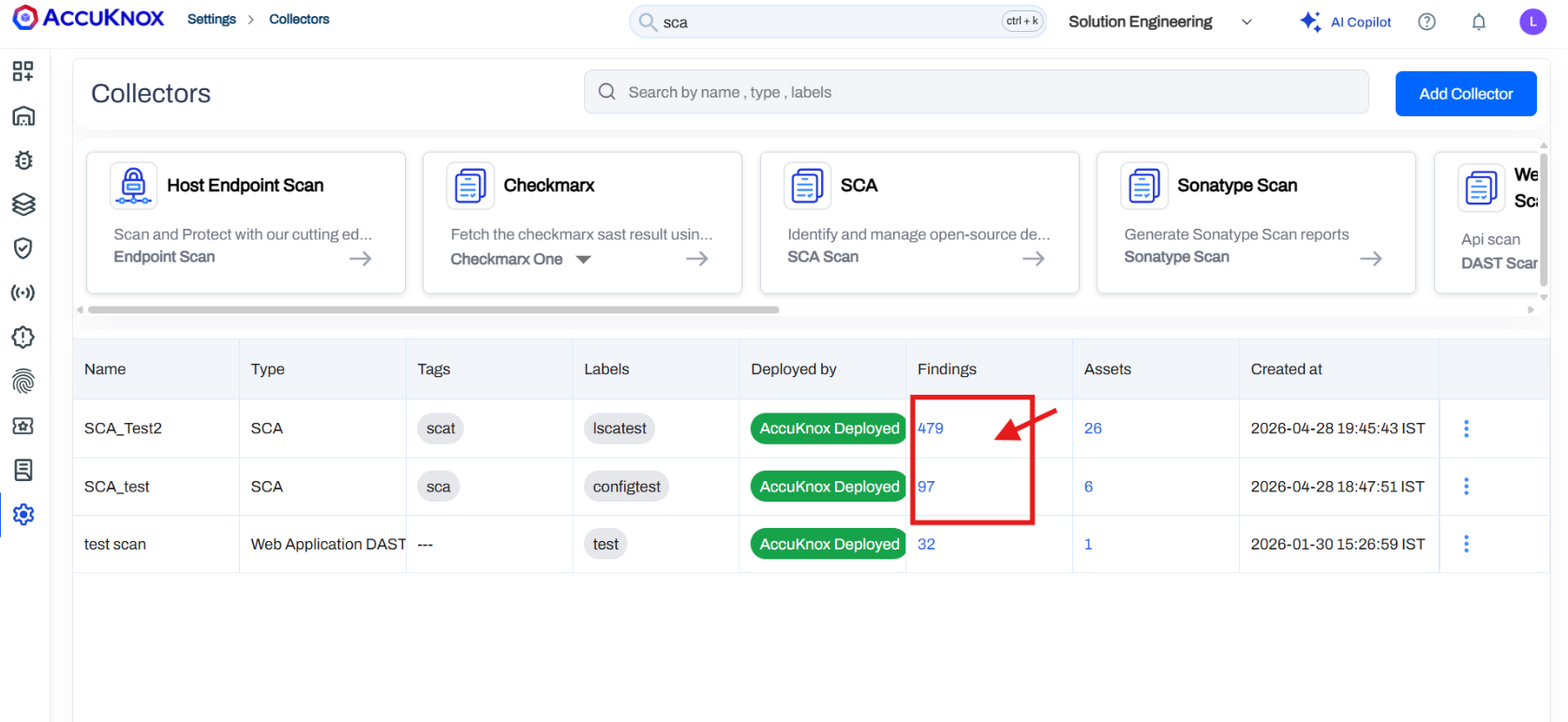
Task: Expand the Solution Engineering tenant dropdown
Action: (x=1247, y=23)
